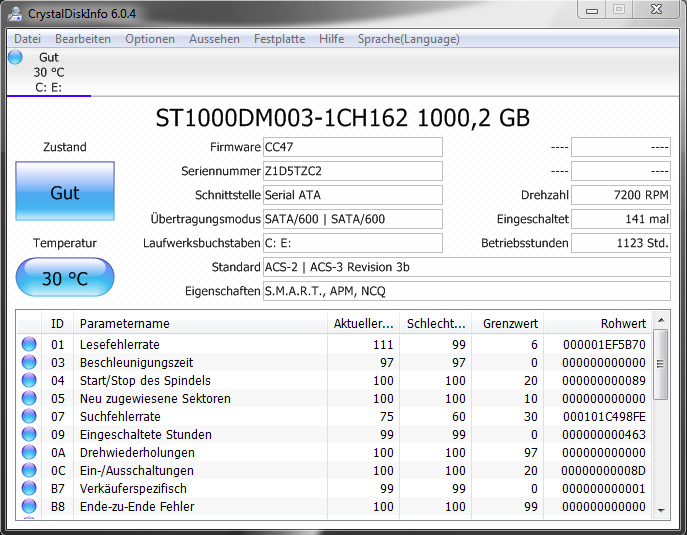
Task: Click the Schlecht... column header
Action: pyautogui.click(x=436, y=323)
